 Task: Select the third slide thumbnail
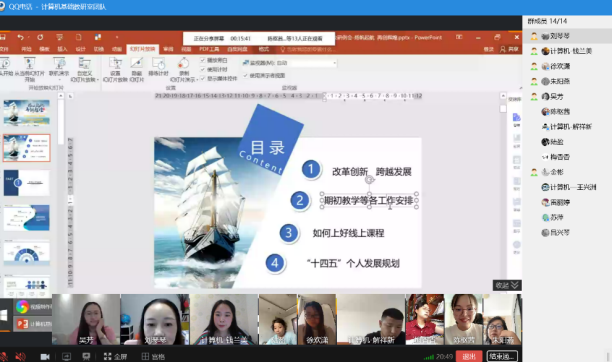pyautogui.click(x=27, y=183)
